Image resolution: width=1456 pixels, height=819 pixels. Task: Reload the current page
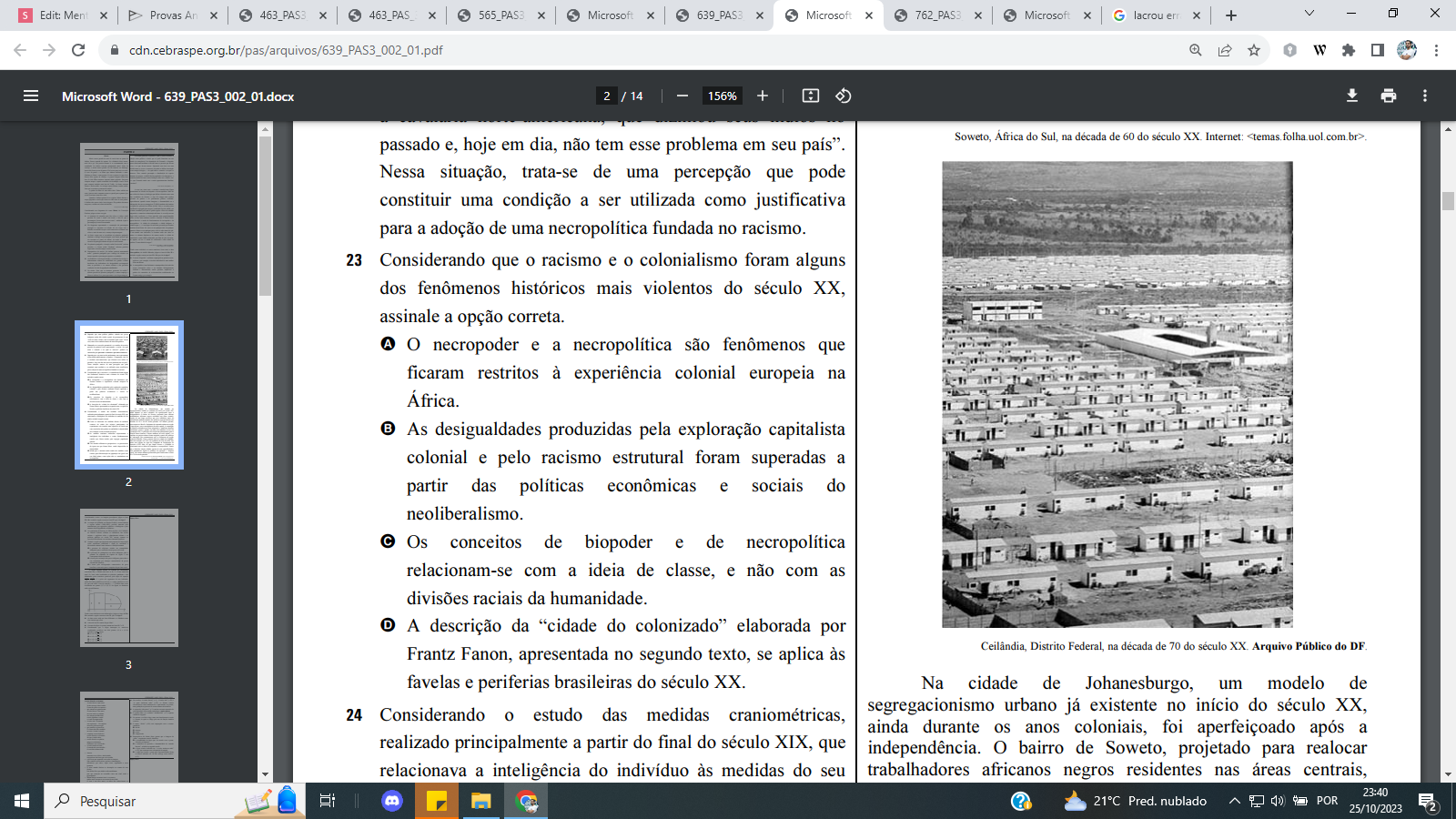tap(78, 50)
